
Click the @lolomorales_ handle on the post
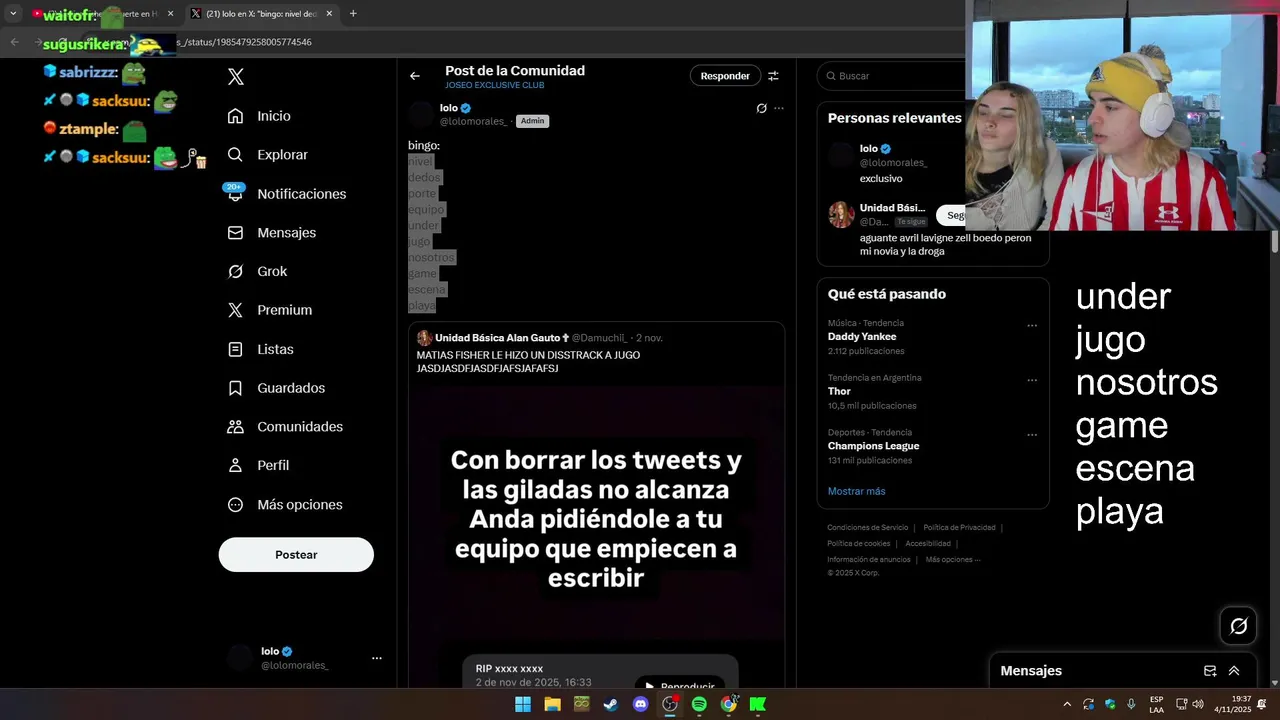[x=474, y=121]
